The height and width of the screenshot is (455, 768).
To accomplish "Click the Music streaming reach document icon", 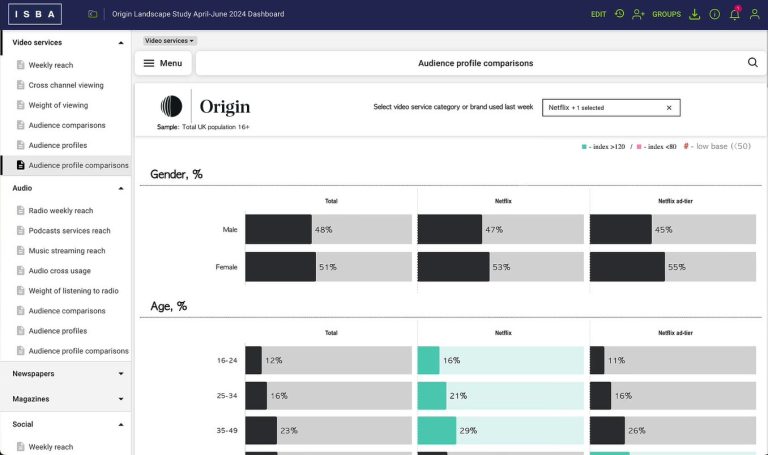I will 21,250.
